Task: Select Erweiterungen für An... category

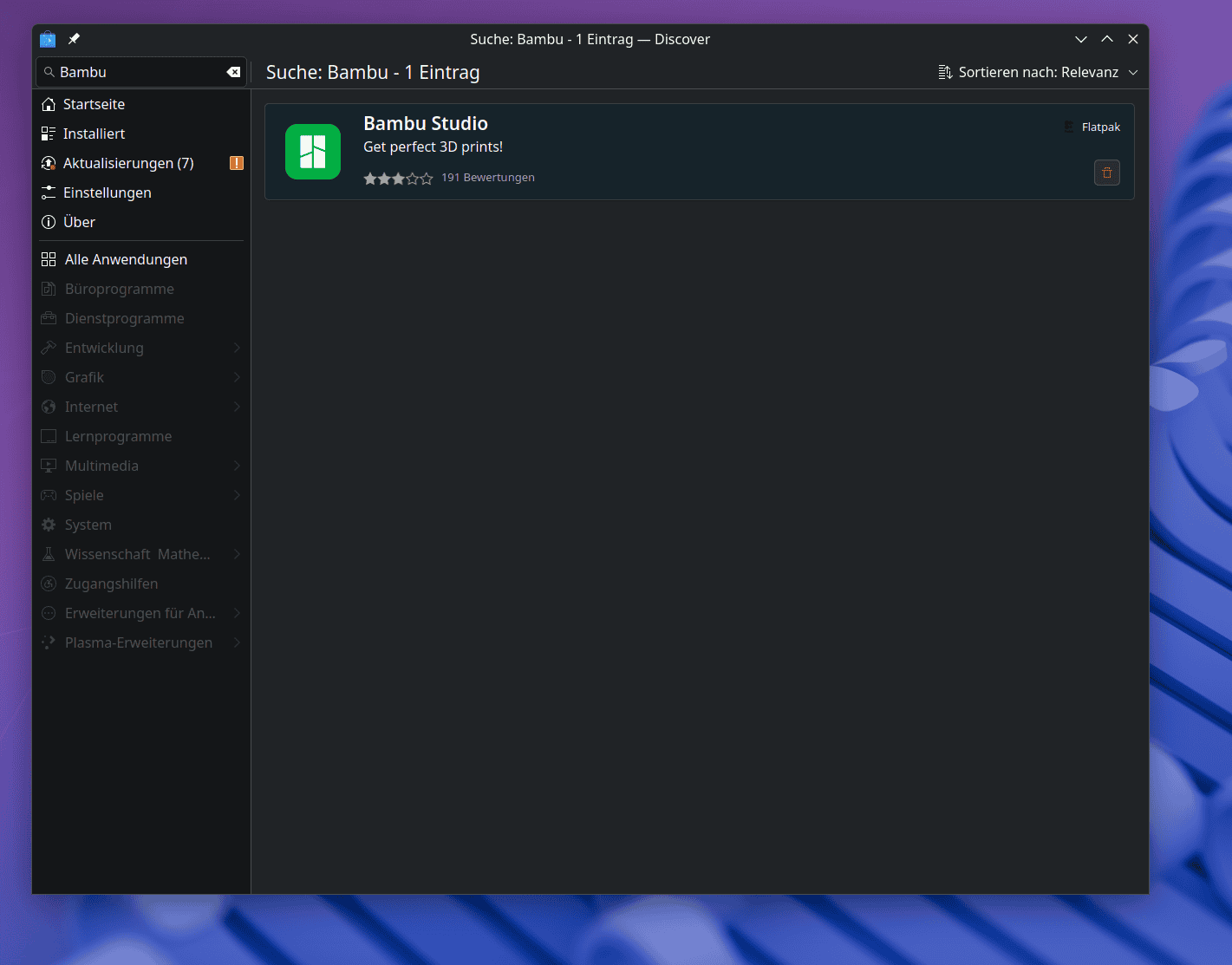Action: (141, 613)
